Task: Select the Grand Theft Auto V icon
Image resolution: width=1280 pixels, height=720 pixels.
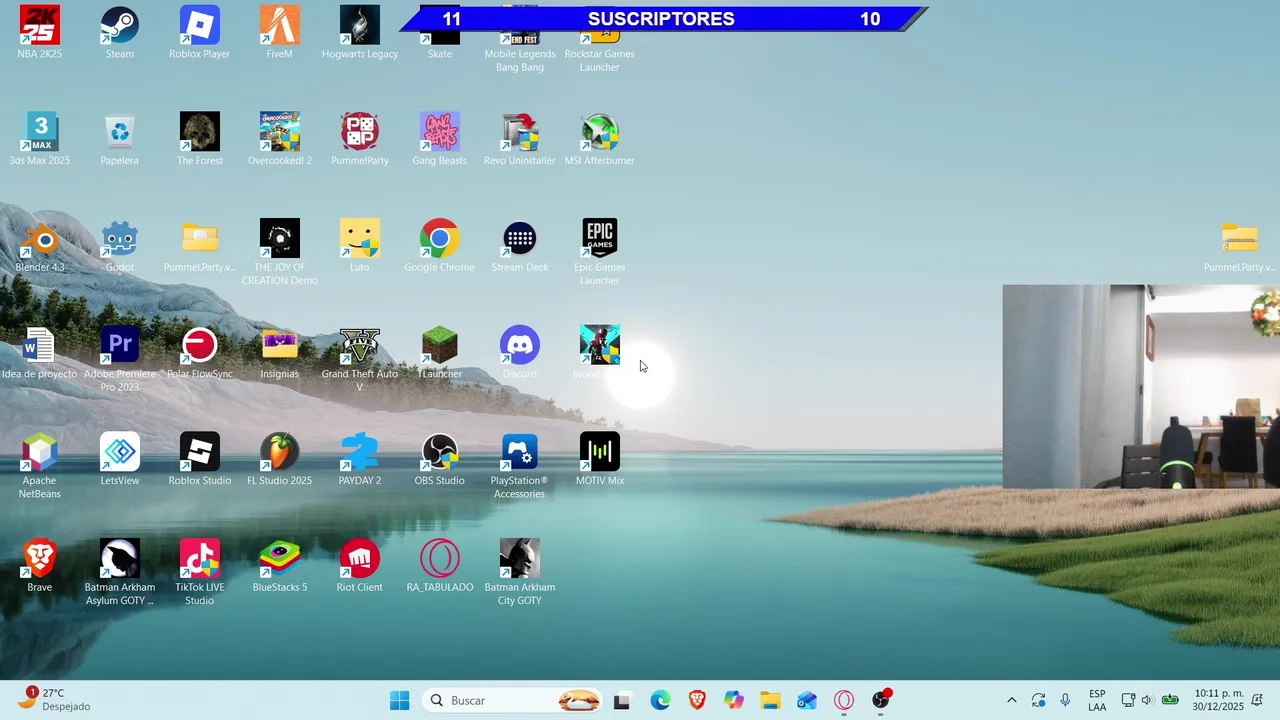Action: click(x=360, y=346)
